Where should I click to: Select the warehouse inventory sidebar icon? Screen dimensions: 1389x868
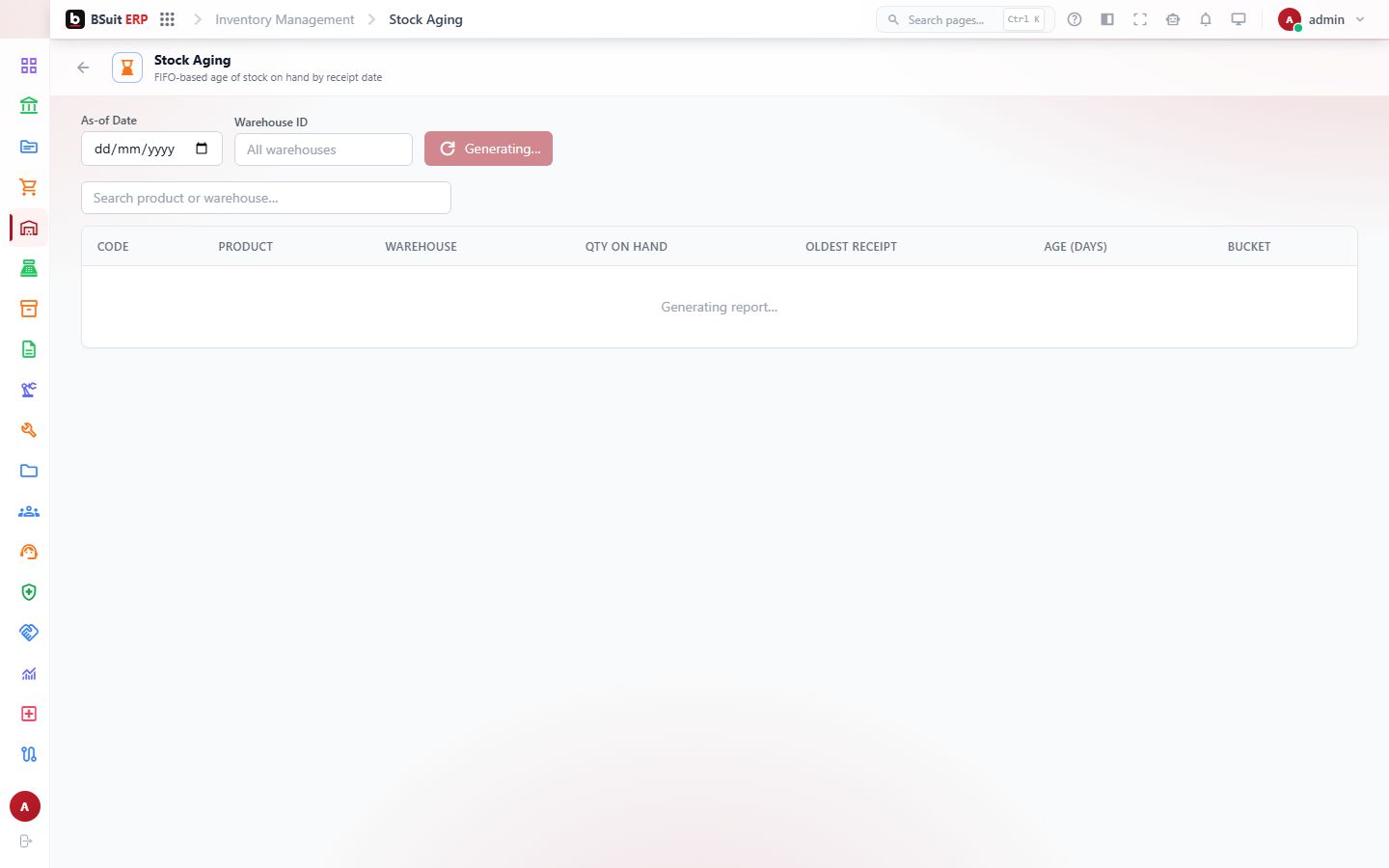click(x=29, y=228)
